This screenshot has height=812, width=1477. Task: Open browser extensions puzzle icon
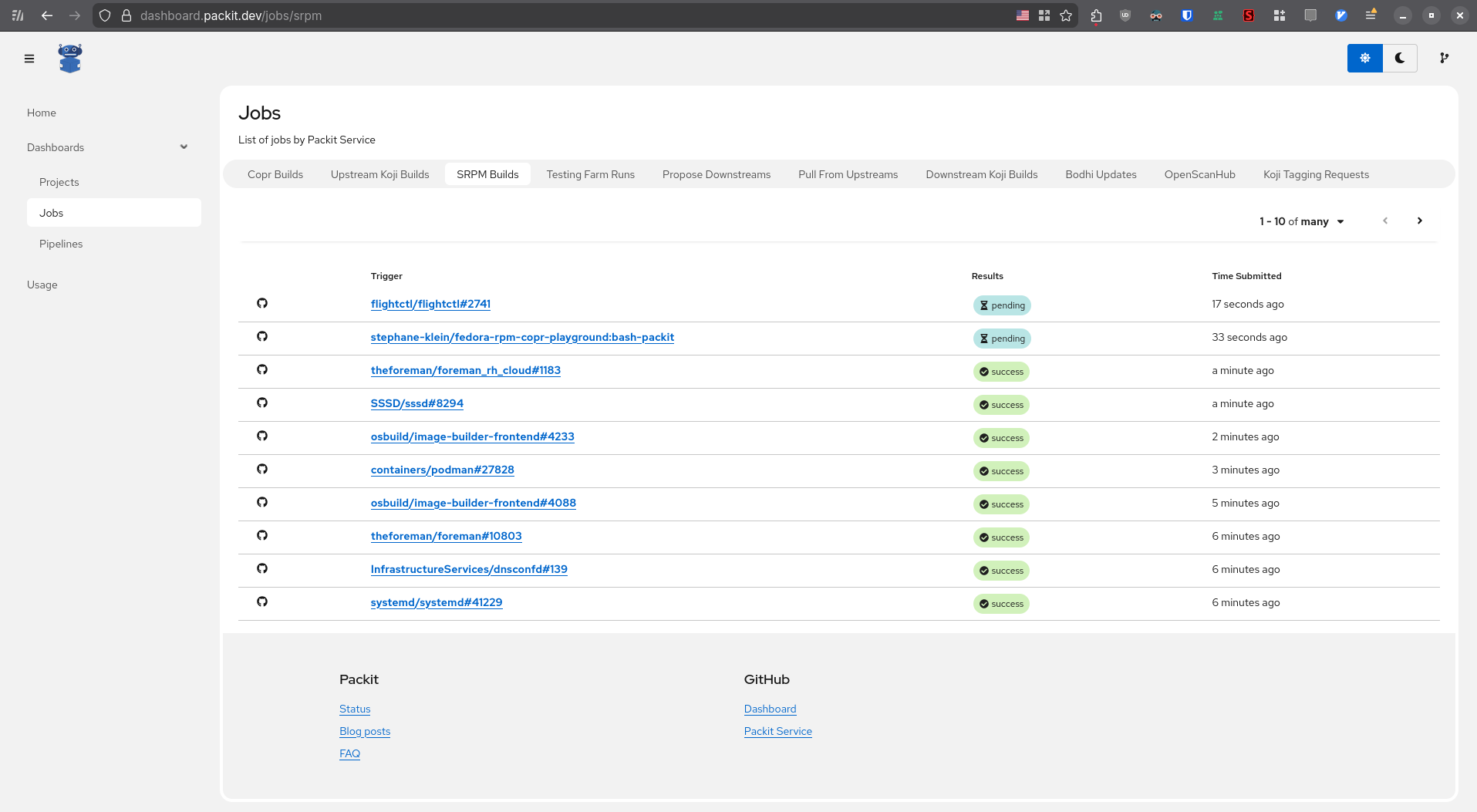click(1096, 15)
